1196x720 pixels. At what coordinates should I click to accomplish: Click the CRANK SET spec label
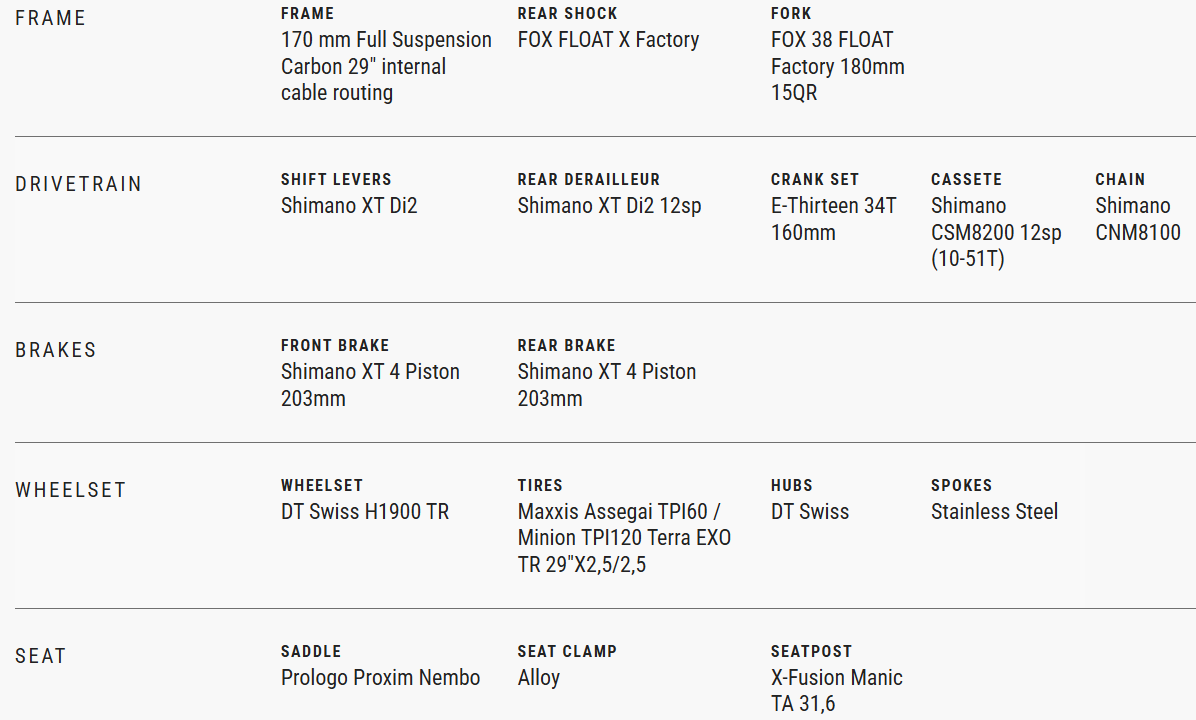814,180
